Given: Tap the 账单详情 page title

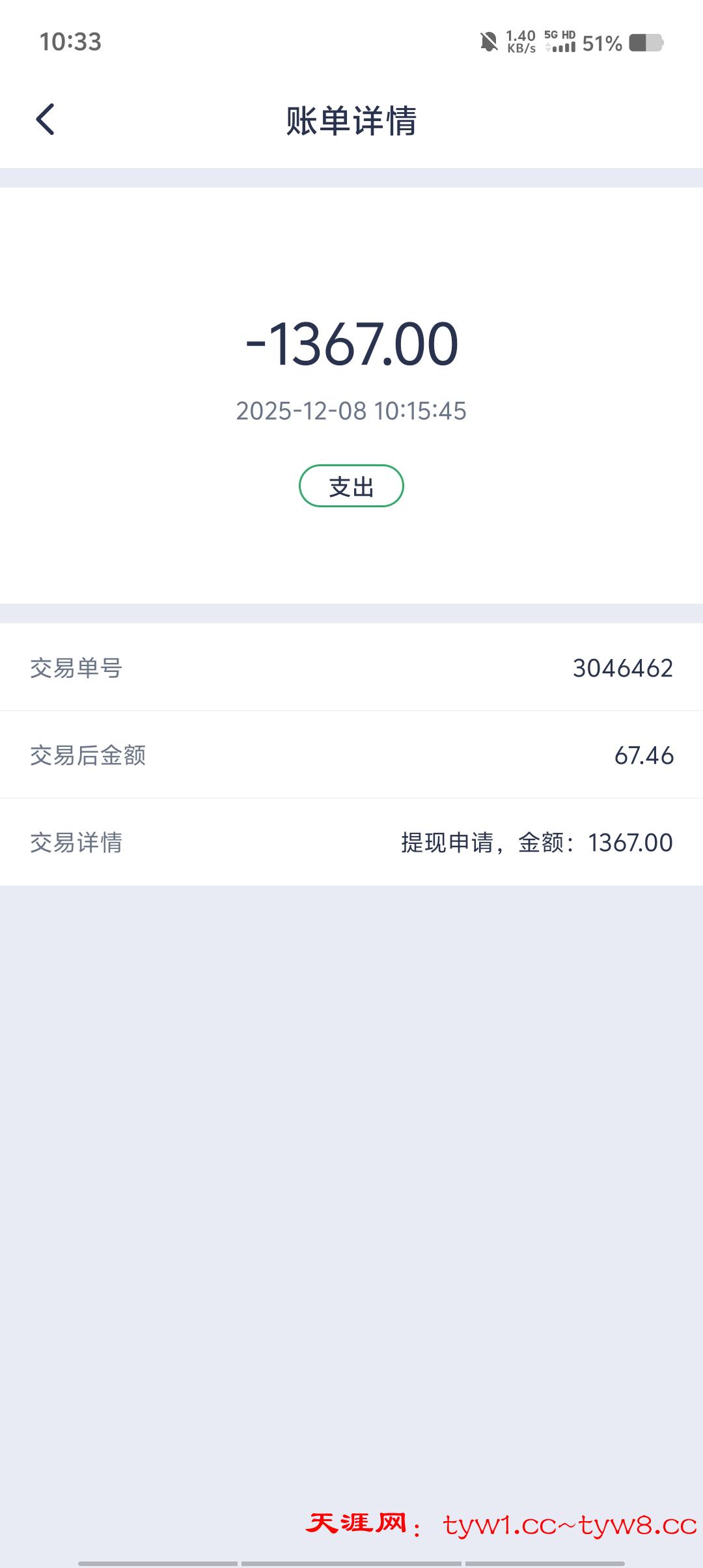Looking at the screenshot, I should pyautogui.click(x=351, y=121).
